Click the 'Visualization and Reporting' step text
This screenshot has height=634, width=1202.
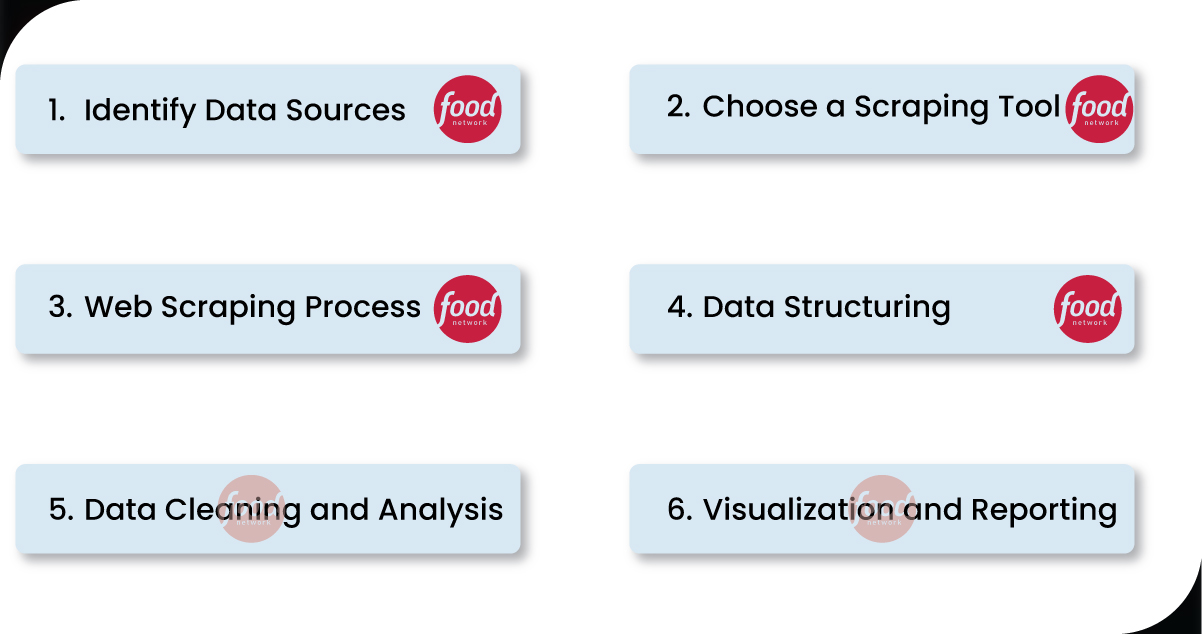point(909,510)
